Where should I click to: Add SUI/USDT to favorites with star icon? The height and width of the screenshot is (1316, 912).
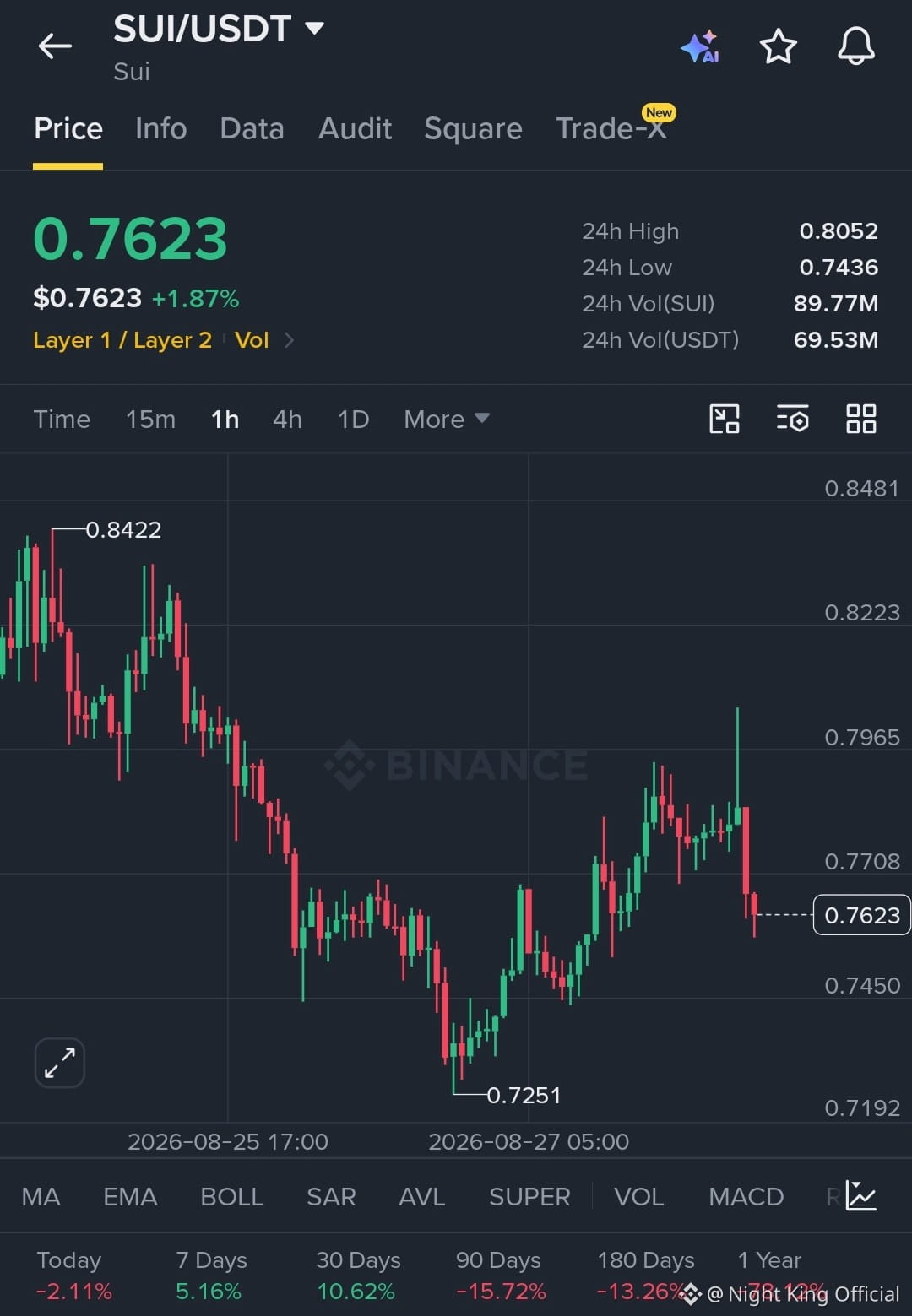778,46
